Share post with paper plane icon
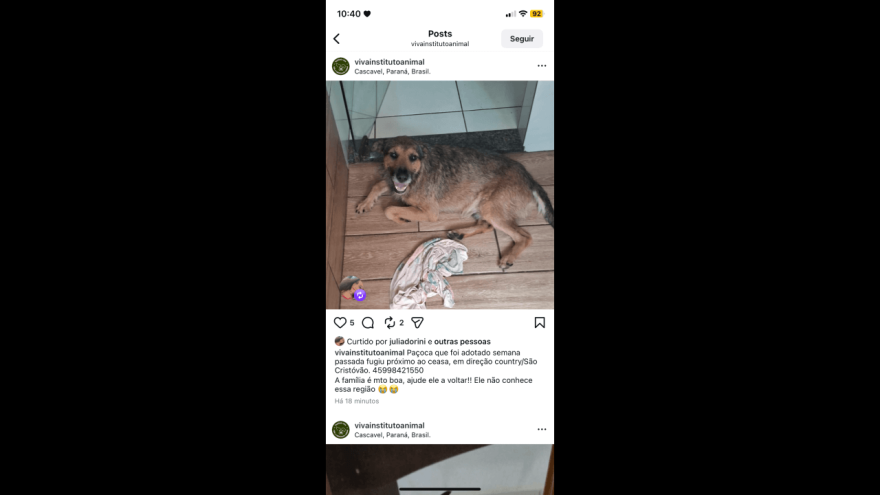This screenshot has width=880, height=495. pyautogui.click(x=417, y=323)
